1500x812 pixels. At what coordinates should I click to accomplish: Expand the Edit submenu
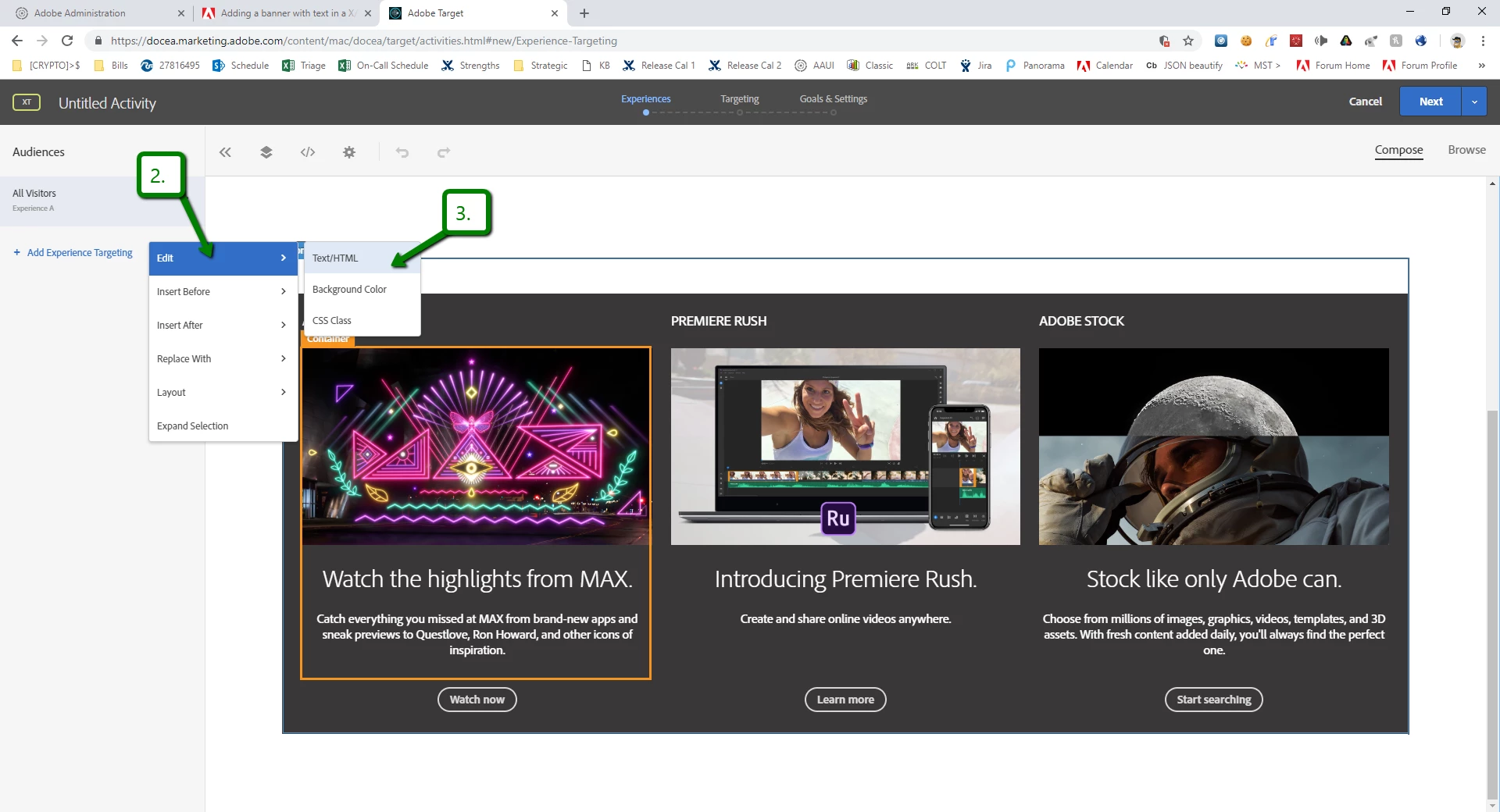click(223, 258)
